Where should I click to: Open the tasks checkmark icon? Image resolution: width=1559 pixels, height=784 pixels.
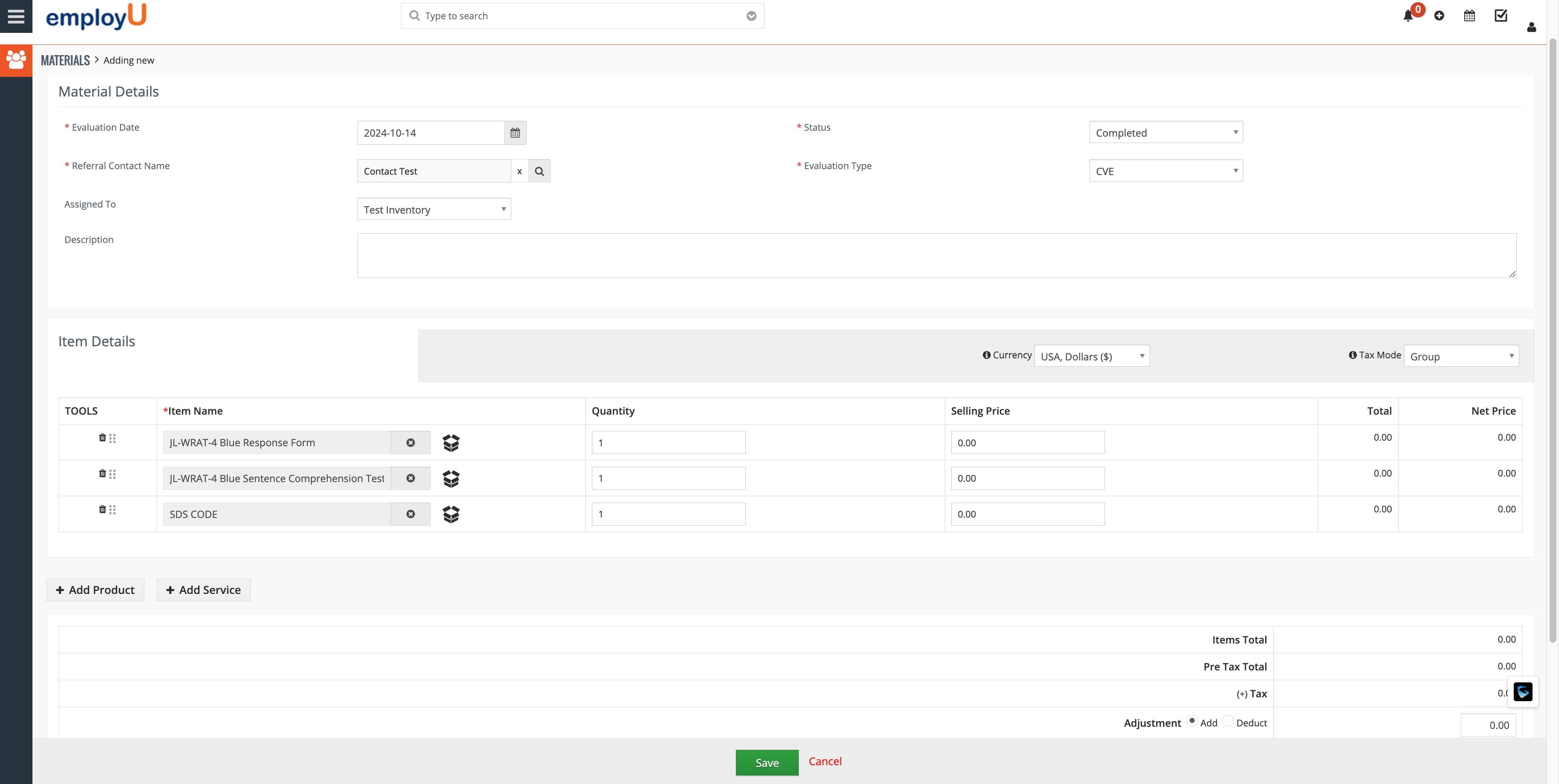pyautogui.click(x=1501, y=16)
